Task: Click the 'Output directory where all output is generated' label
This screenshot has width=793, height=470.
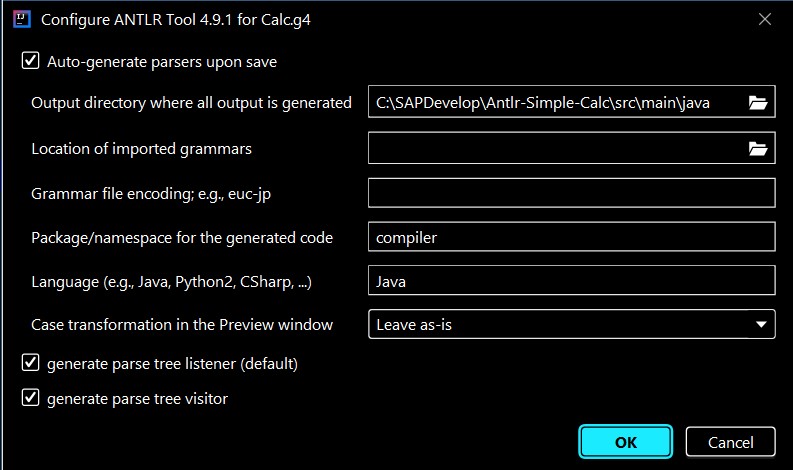Action: (x=191, y=103)
